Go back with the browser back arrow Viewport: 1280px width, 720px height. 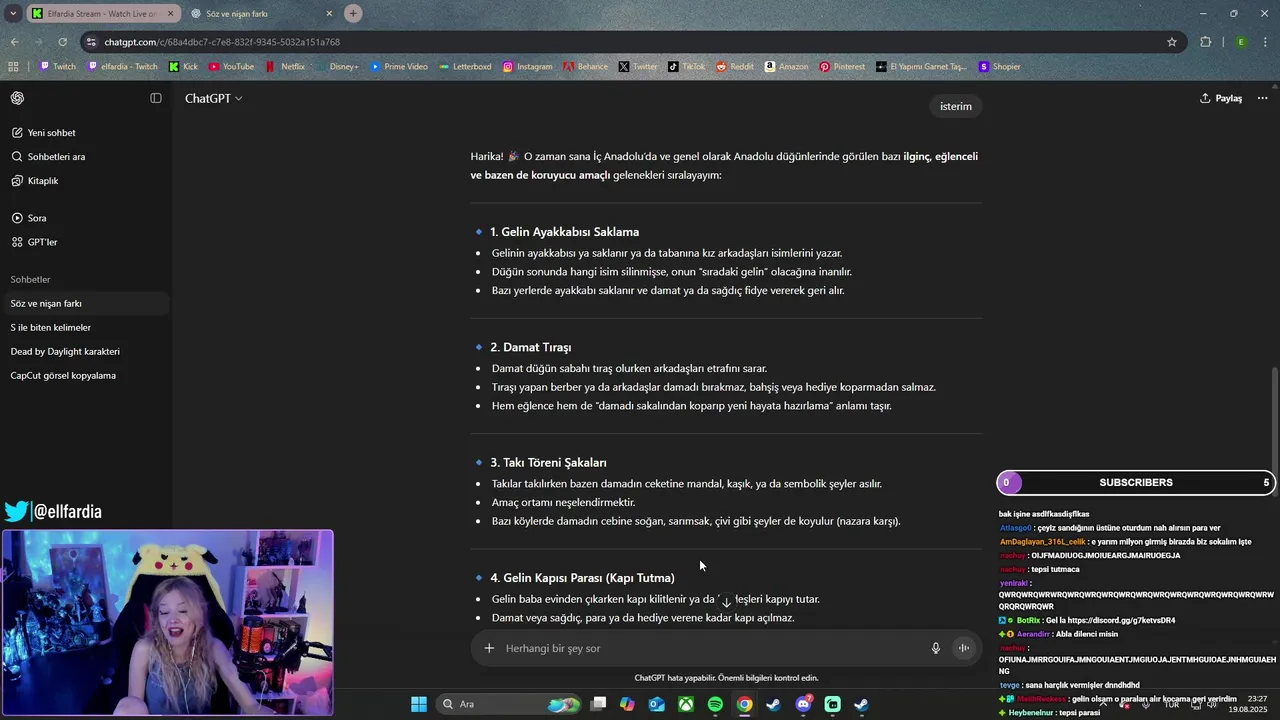(x=14, y=42)
